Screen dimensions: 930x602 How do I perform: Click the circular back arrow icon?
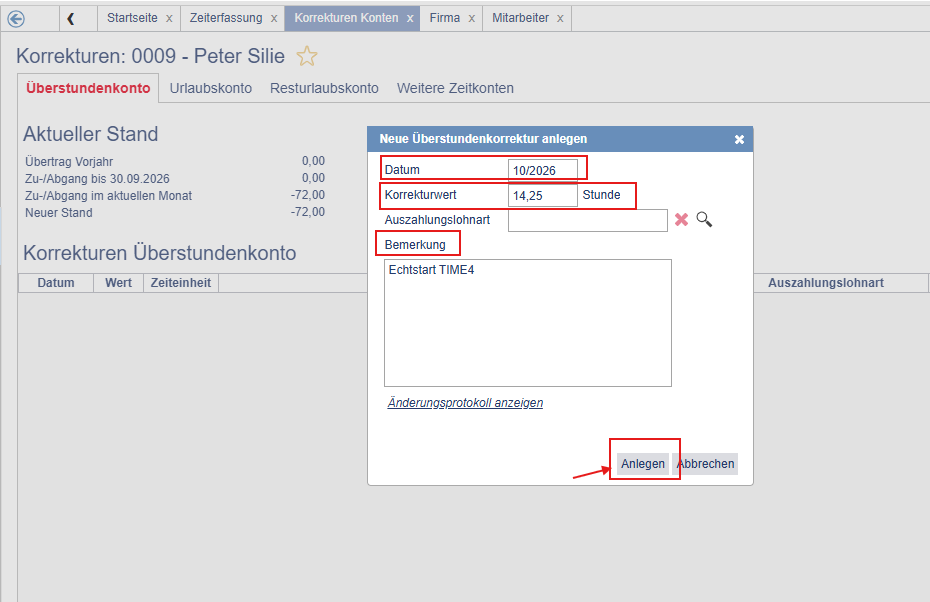(16, 19)
